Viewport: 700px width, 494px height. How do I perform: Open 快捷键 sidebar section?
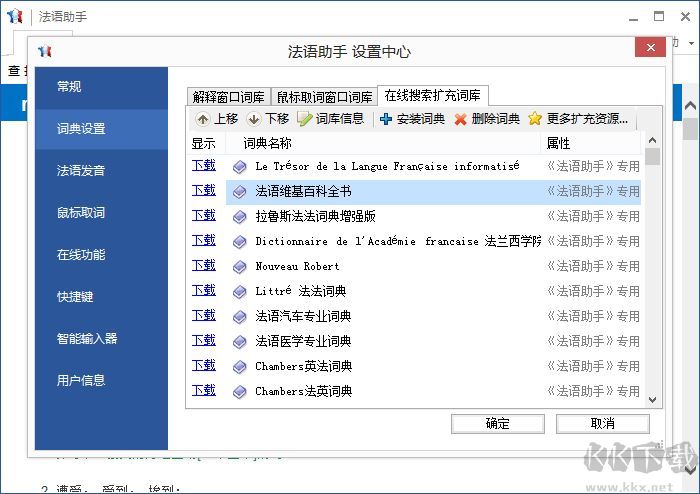[x=101, y=296]
